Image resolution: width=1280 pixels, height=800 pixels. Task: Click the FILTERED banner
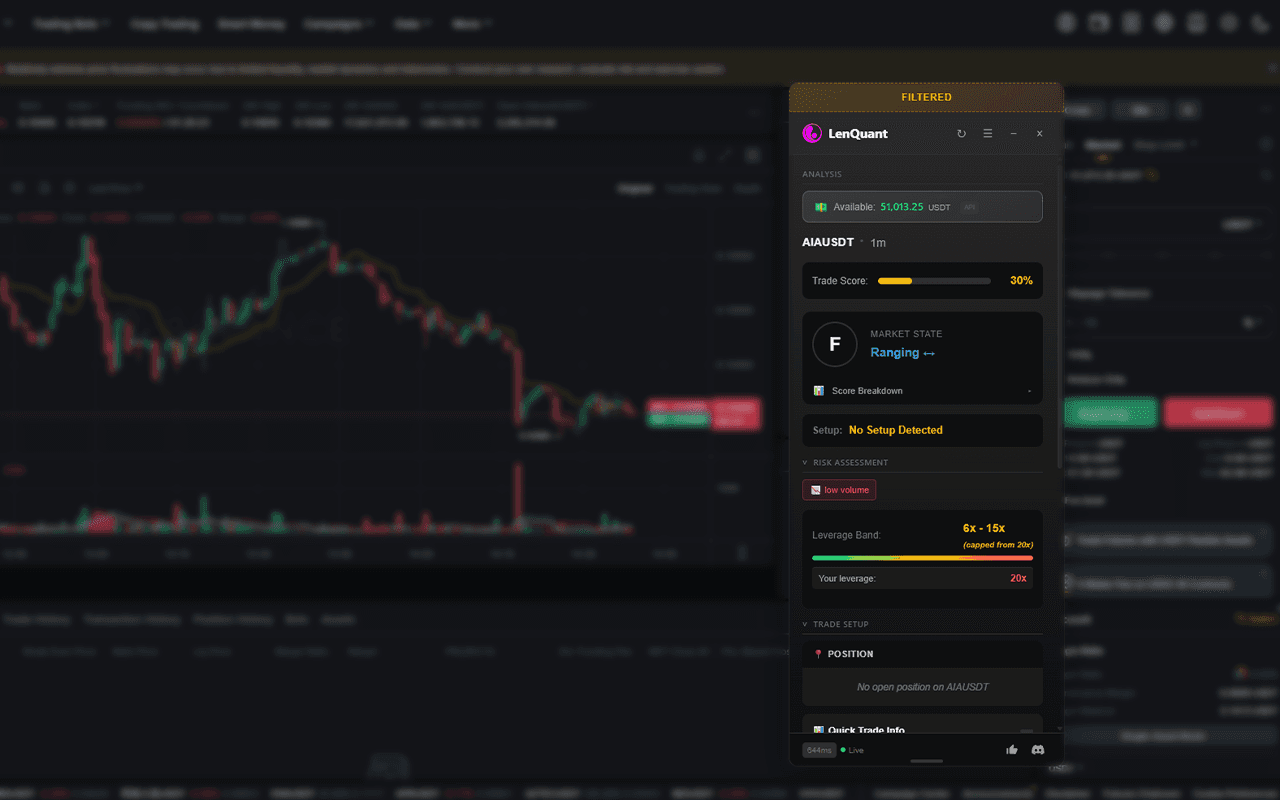[x=926, y=97]
